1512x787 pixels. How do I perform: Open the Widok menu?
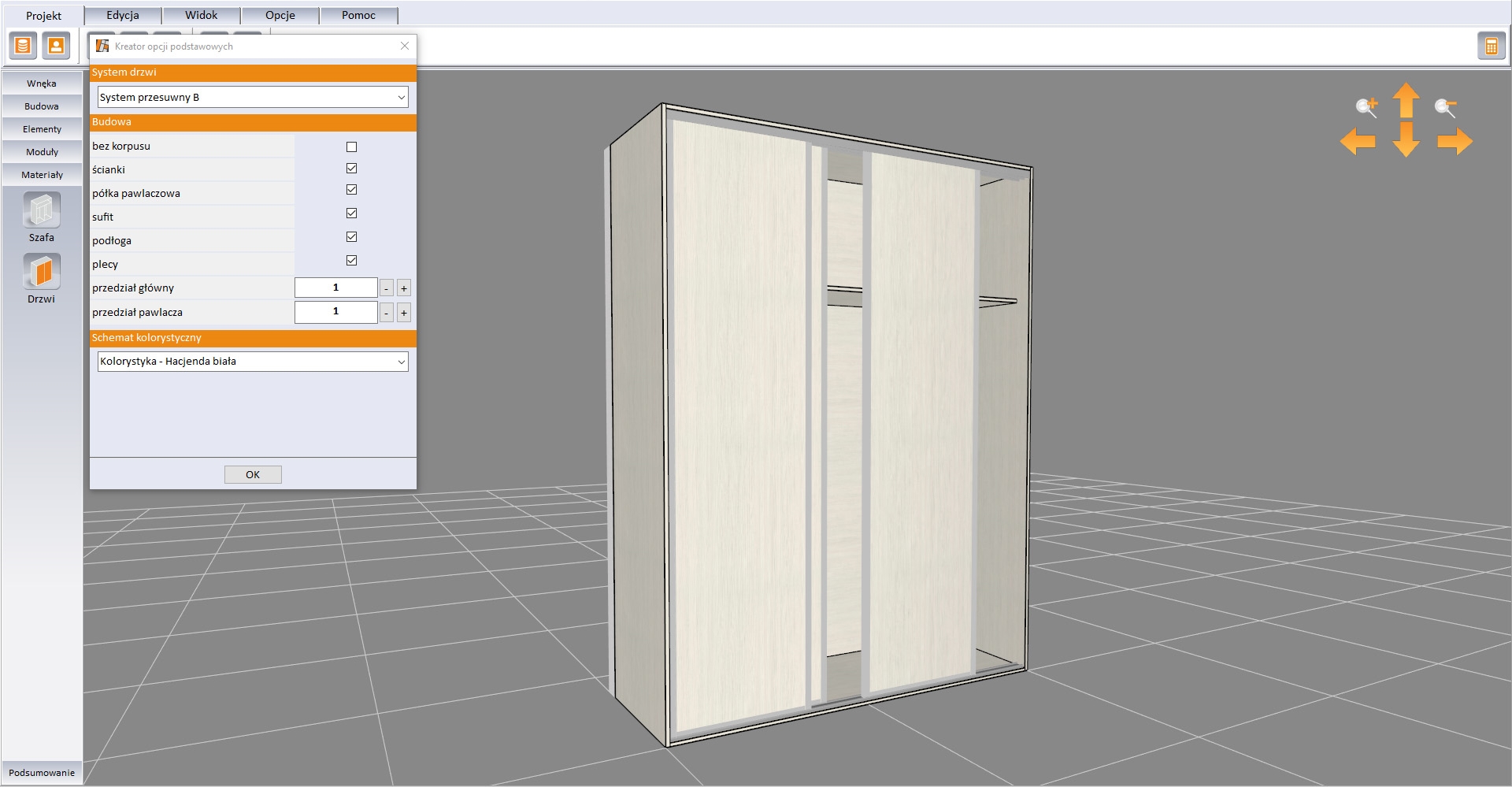click(202, 15)
